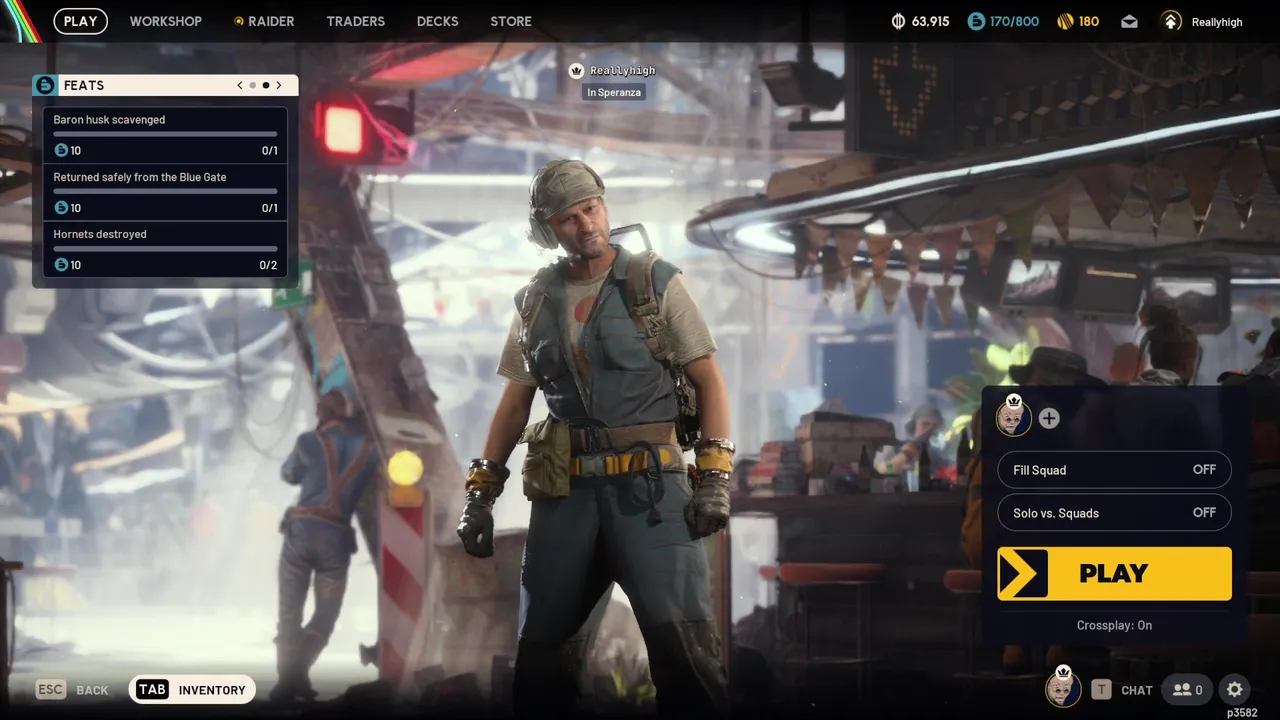Open the settings gear icon
Image resolution: width=1280 pixels, height=720 pixels.
tap(1235, 690)
